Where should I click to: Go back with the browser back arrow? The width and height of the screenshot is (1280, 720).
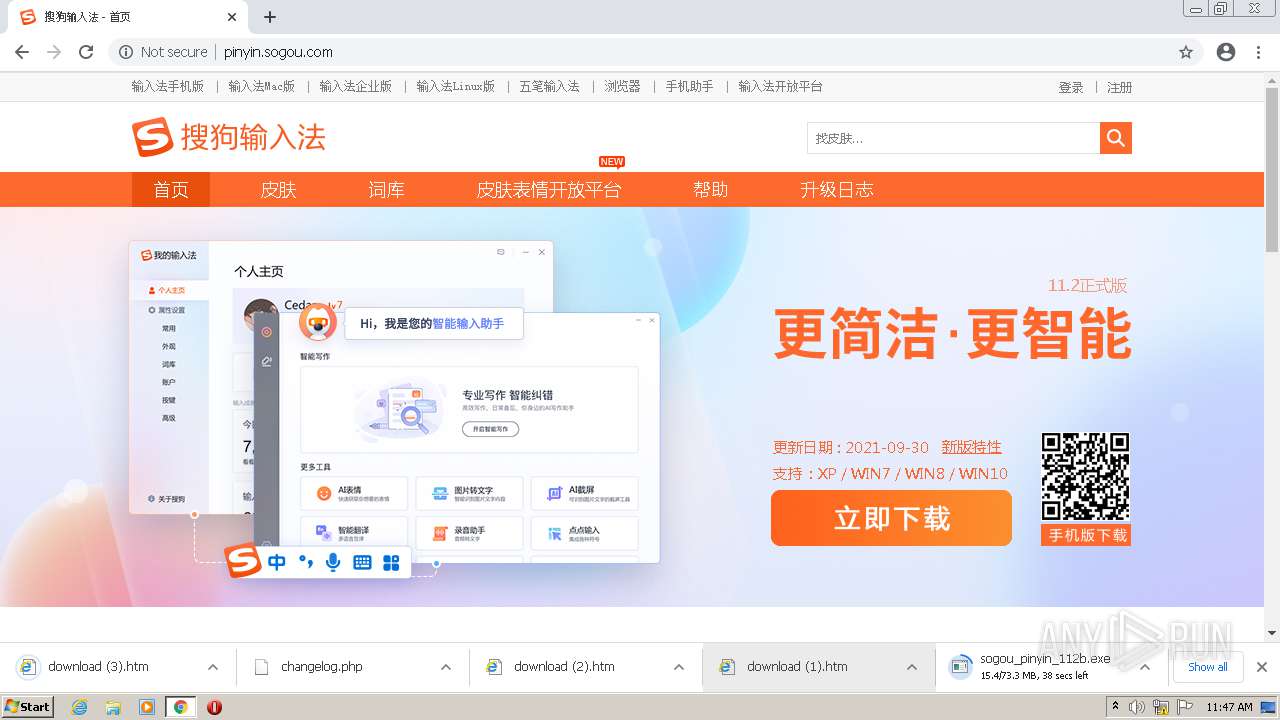[x=22, y=52]
